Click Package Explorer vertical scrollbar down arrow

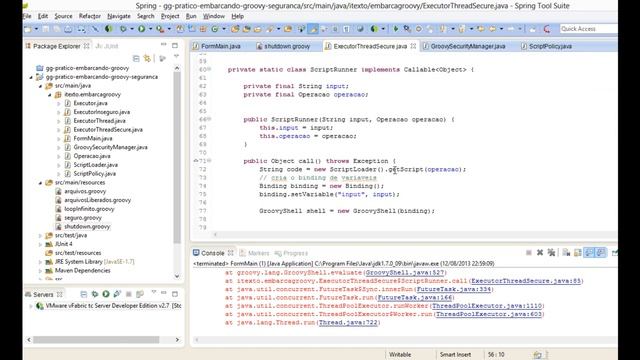[x=177, y=276]
